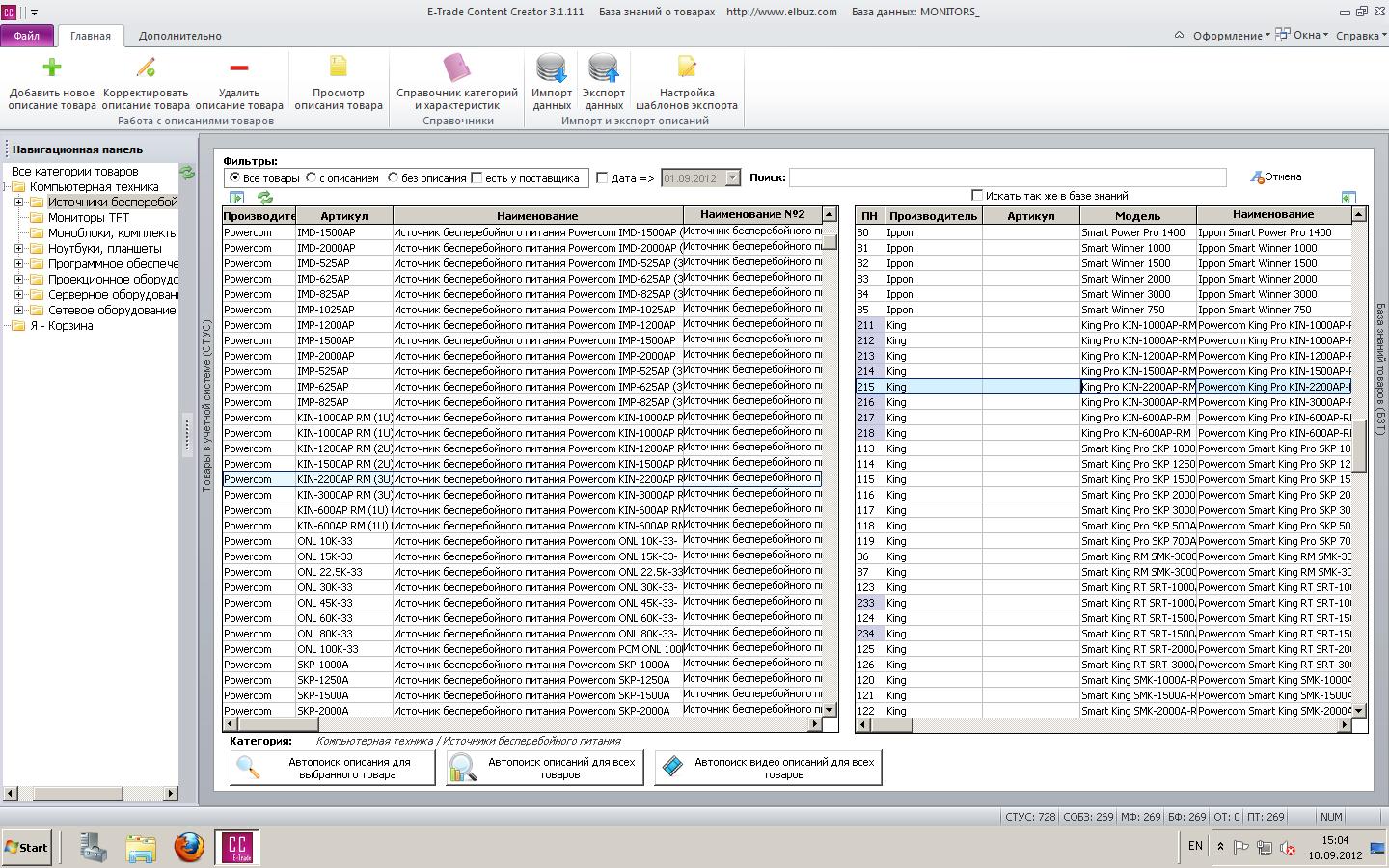Screen dimensions: 1389x868
Task: Click vertical tab 'Товары в учетной системе (СТУС)'
Action: coord(206,407)
